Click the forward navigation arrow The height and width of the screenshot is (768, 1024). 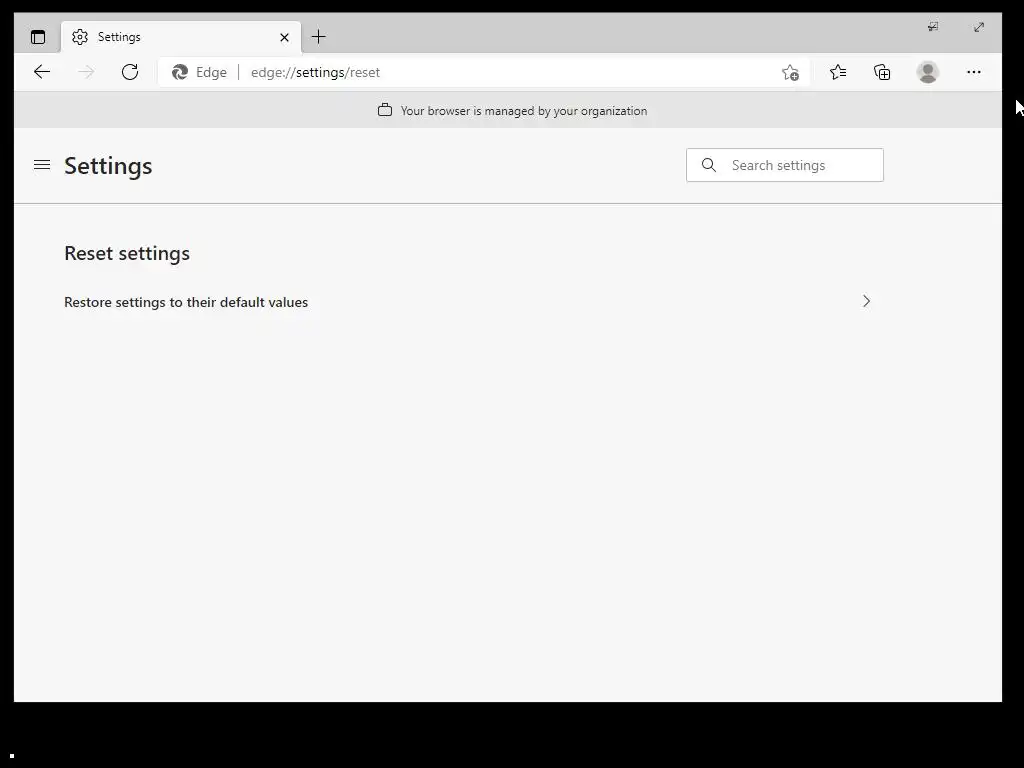point(86,72)
